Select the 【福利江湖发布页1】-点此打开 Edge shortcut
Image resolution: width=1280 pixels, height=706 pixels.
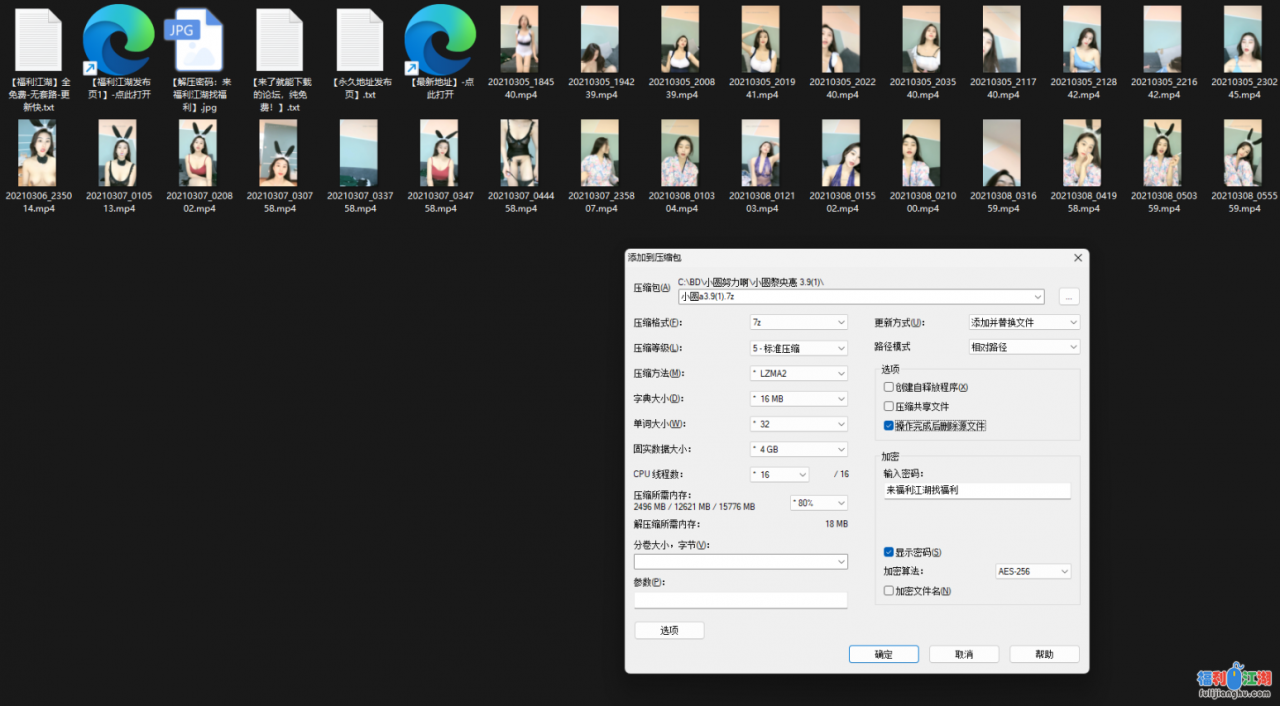click(118, 40)
